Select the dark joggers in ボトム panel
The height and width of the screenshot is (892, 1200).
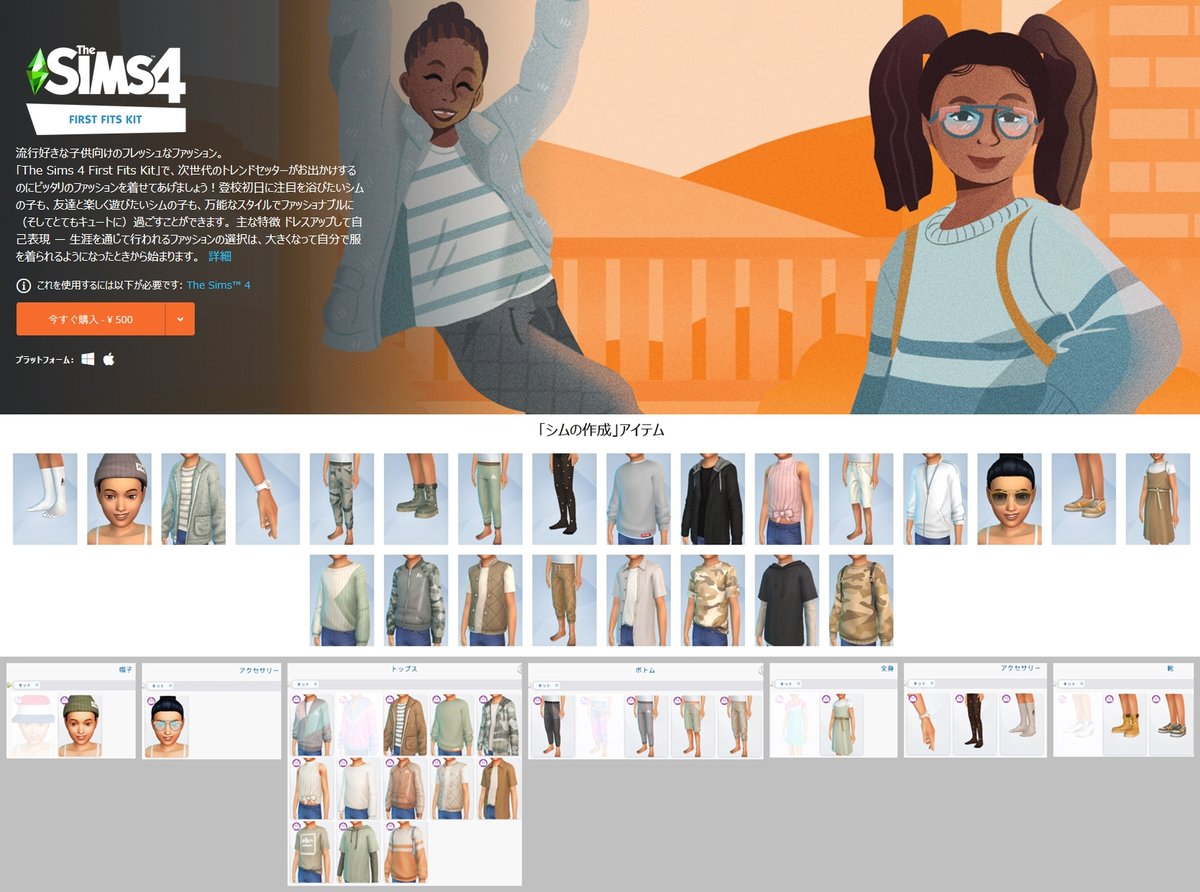pyautogui.click(x=553, y=724)
